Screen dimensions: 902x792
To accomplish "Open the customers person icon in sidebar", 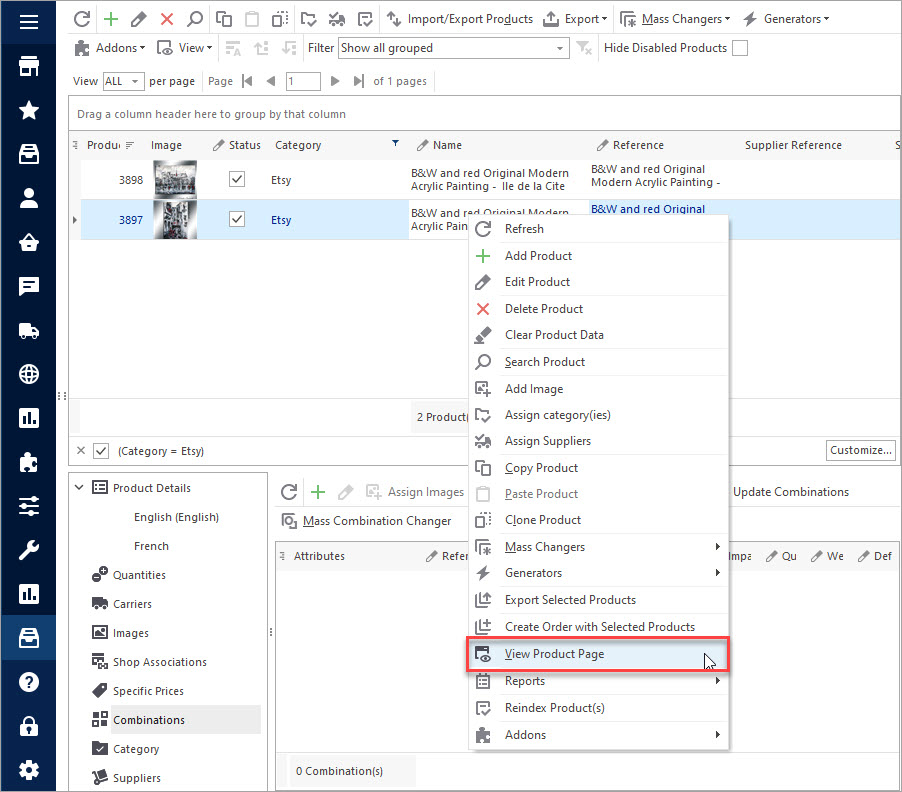I will tap(29, 198).
